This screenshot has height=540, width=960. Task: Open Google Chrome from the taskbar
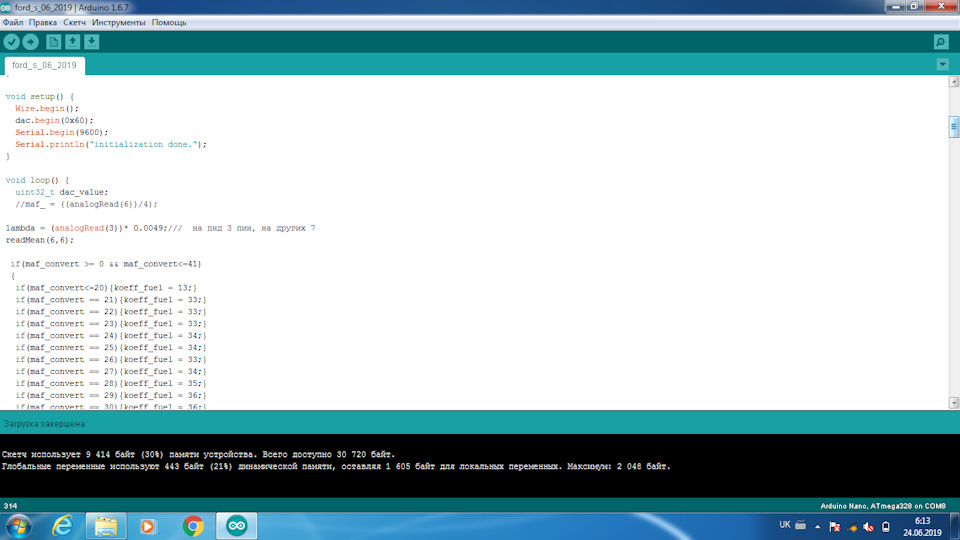coord(193,526)
